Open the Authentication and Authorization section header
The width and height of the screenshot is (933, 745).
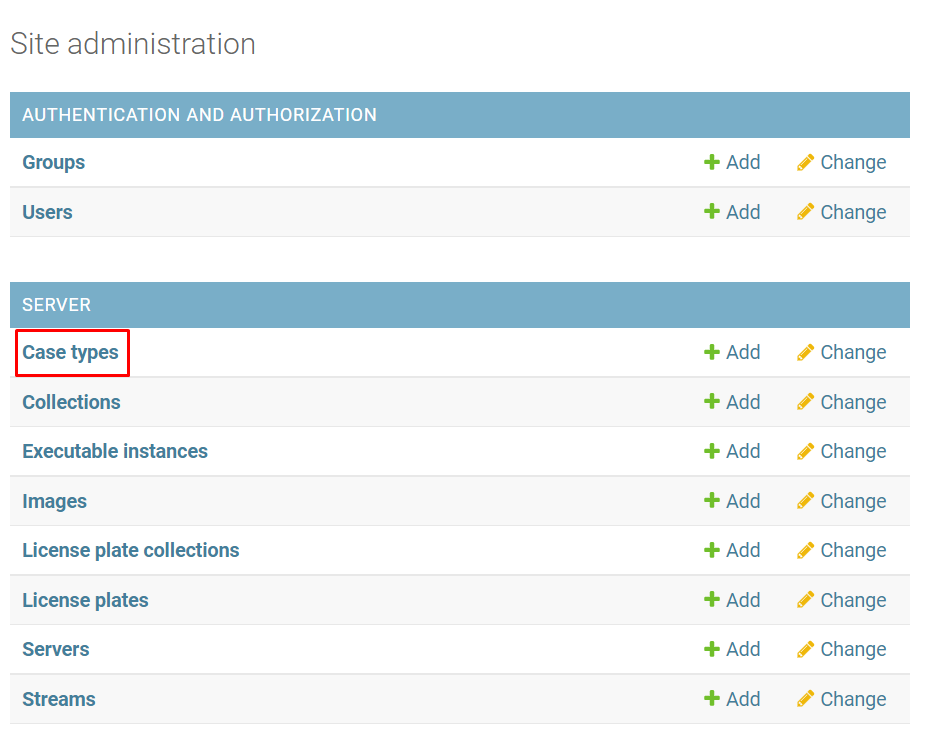pyautogui.click(x=199, y=115)
